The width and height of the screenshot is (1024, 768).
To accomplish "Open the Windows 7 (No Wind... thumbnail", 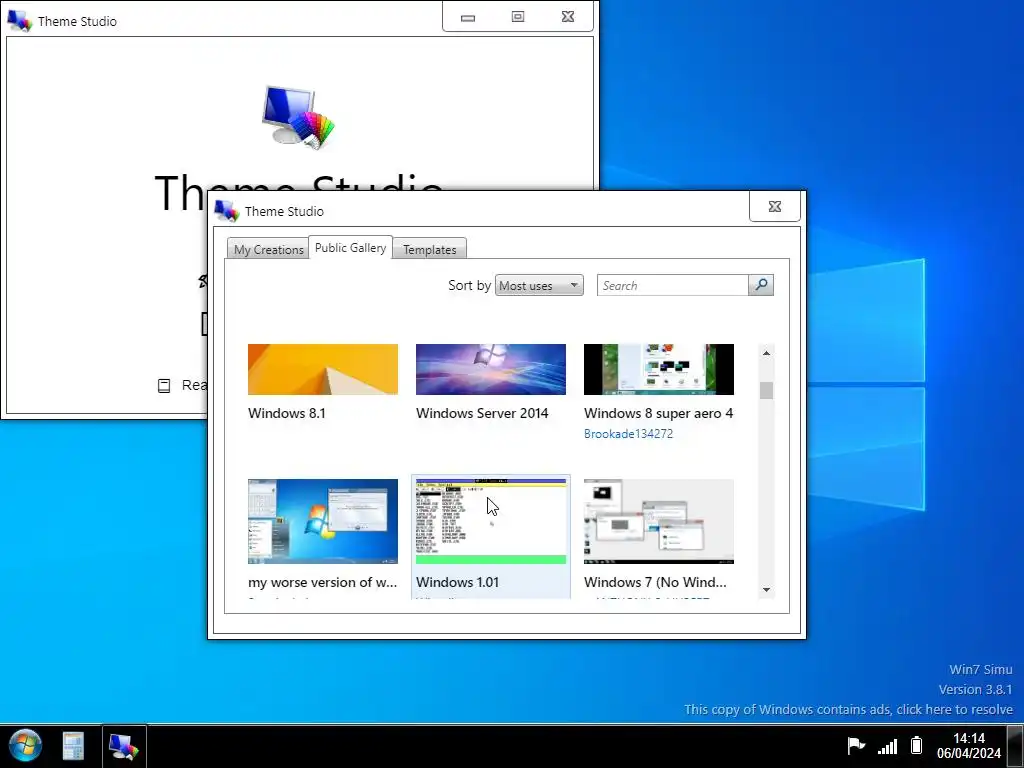I will point(659,521).
